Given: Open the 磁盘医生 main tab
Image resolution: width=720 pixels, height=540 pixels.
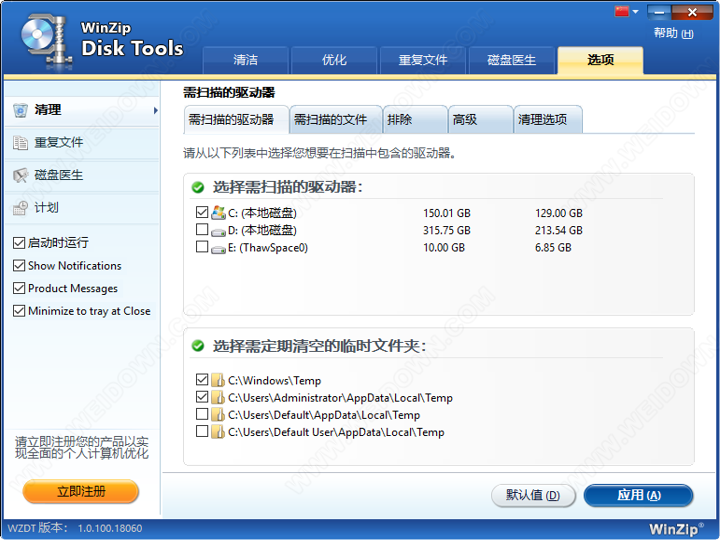Looking at the screenshot, I should point(511,60).
